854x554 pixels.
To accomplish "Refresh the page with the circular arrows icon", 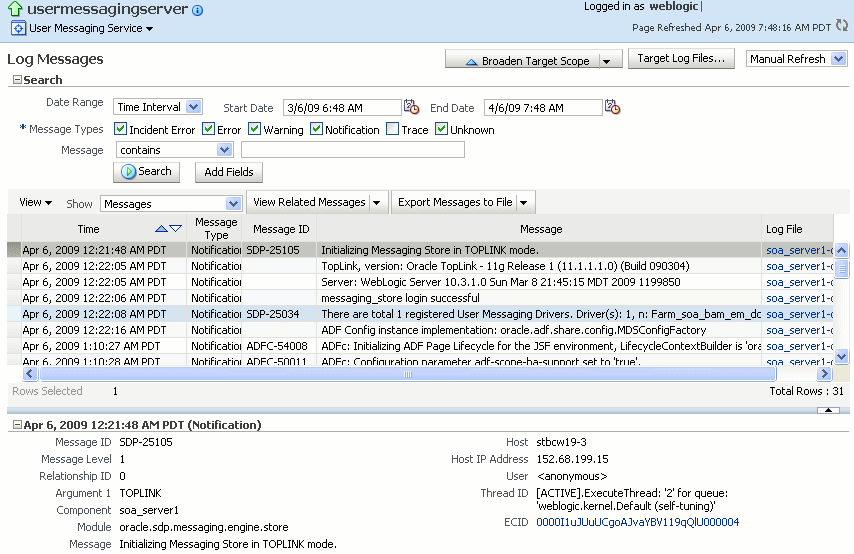I will (842, 25).
